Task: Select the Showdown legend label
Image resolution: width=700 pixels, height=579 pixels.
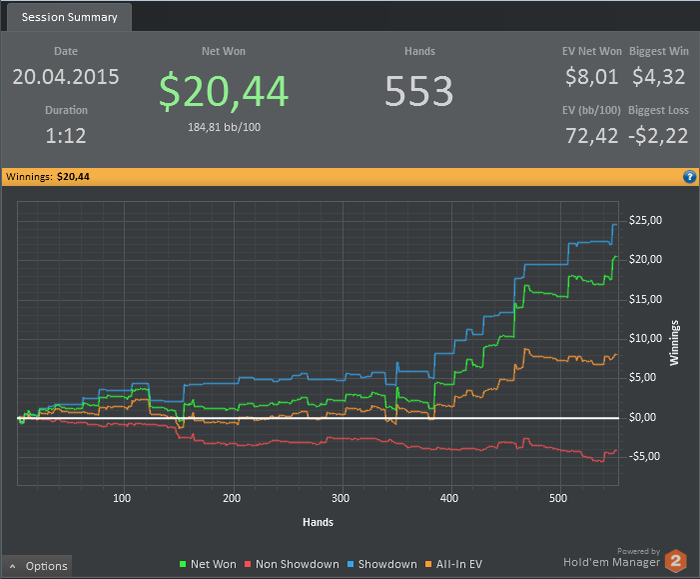Action: point(388,564)
